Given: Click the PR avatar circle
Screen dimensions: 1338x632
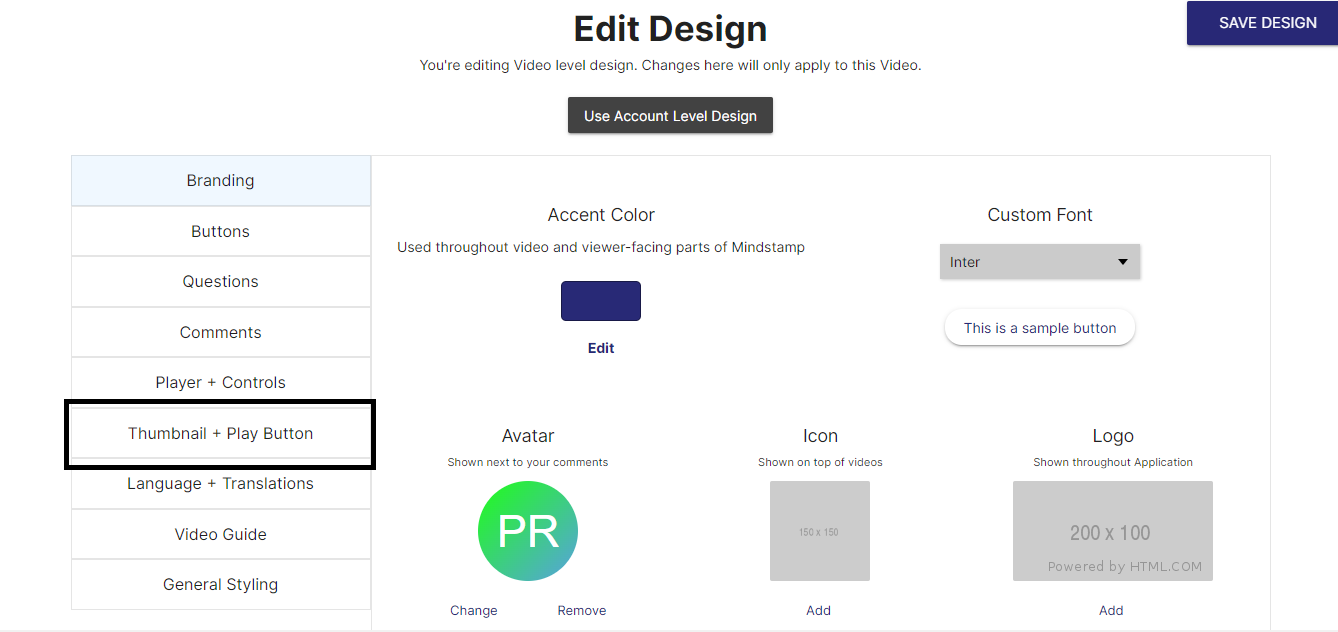Looking at the screenshot, I should tap(528, 531).
